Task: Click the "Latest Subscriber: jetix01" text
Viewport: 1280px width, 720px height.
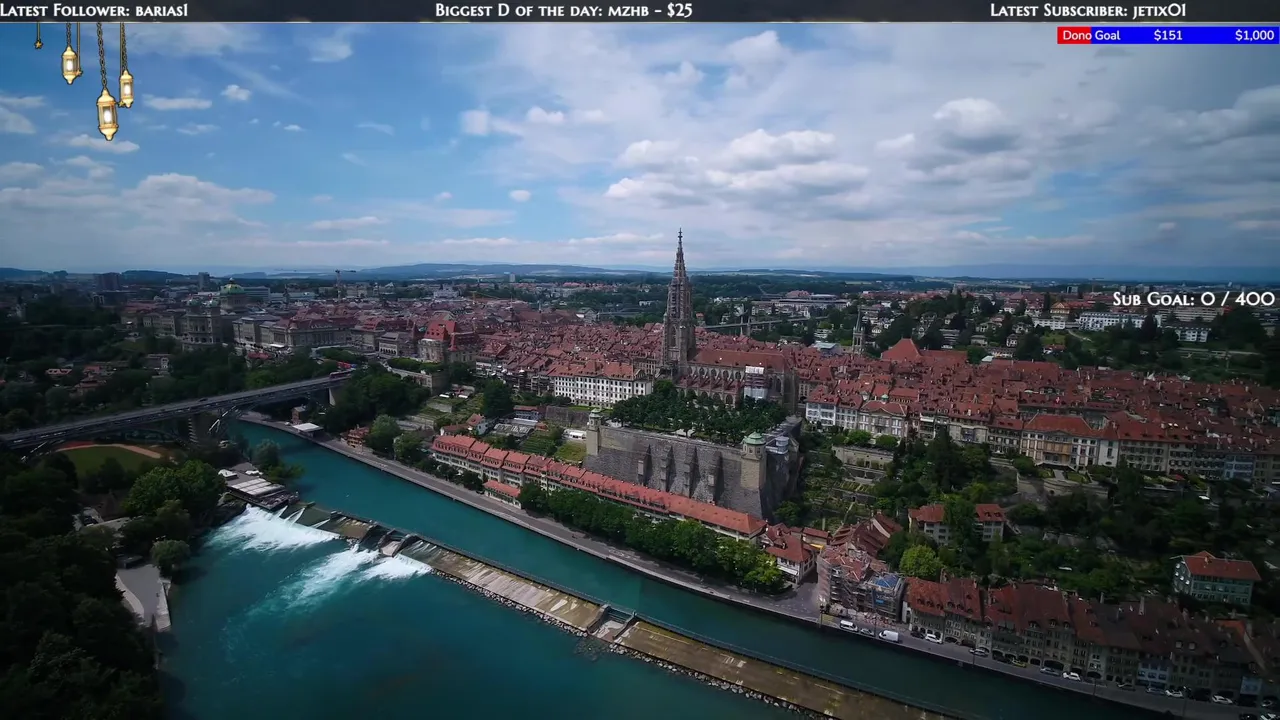Action: tap(1088, 10)
